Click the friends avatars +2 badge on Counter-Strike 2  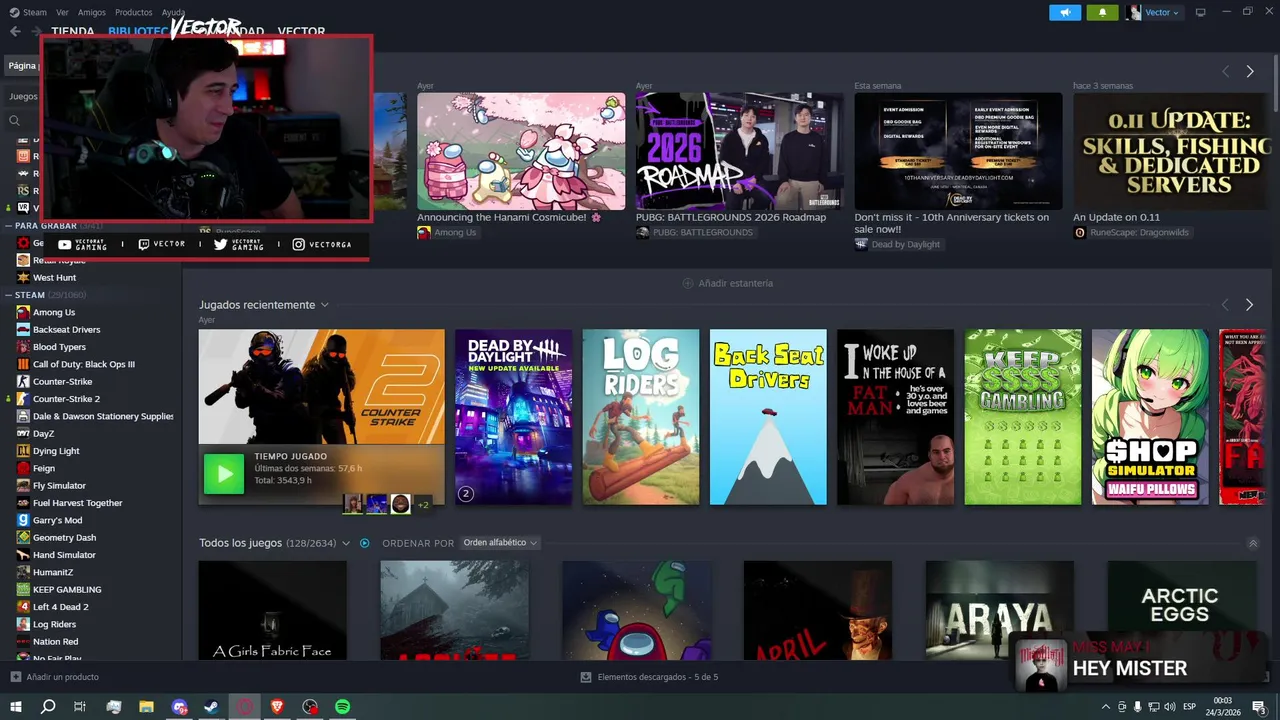pos(423,504)
